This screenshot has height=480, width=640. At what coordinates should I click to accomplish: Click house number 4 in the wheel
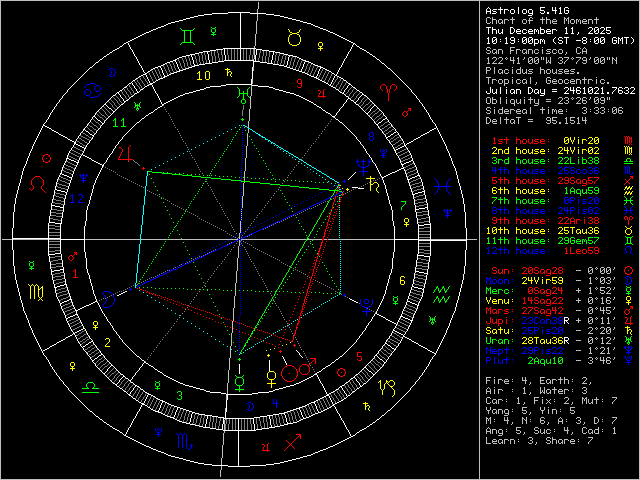pos(276,404)
